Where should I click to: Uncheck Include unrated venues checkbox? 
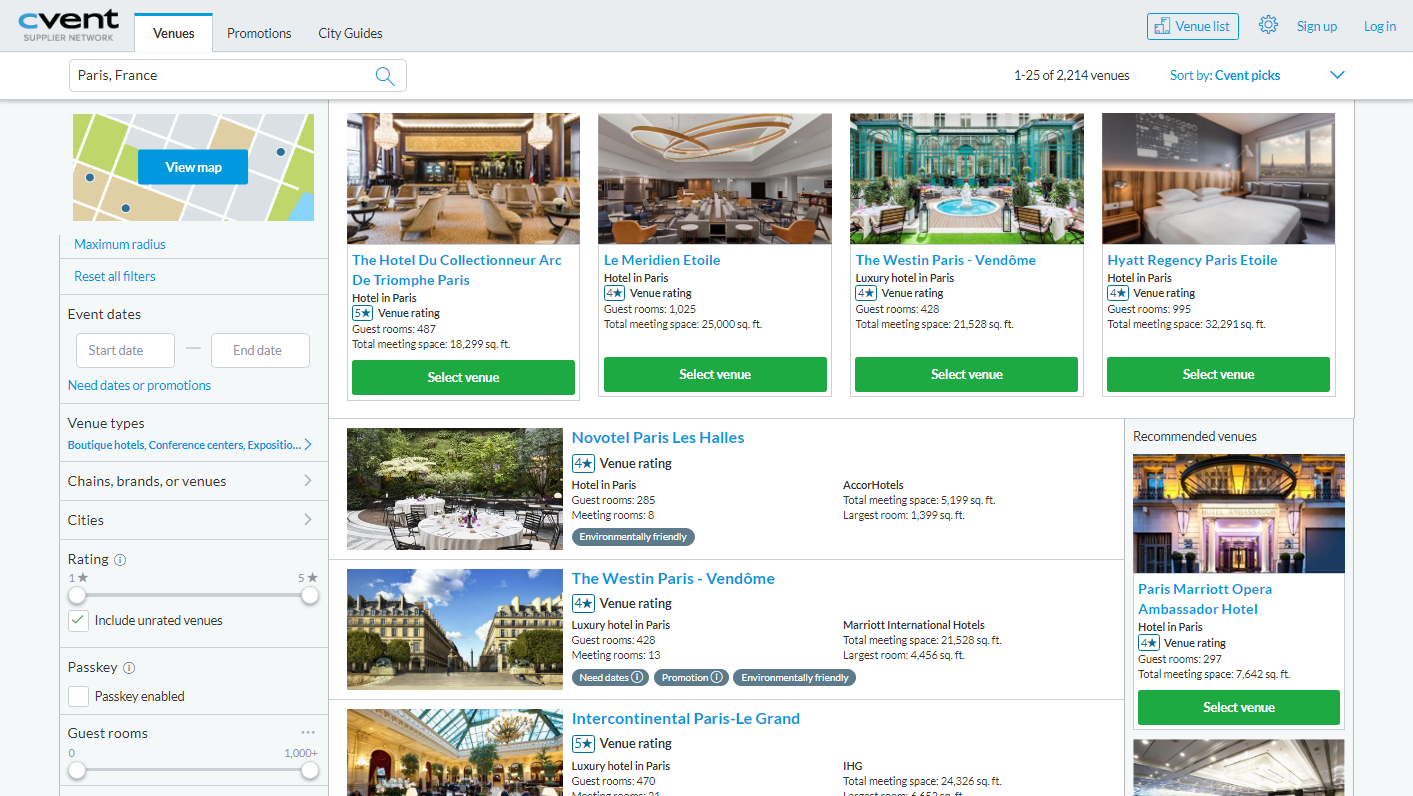[x=78, y=620]
